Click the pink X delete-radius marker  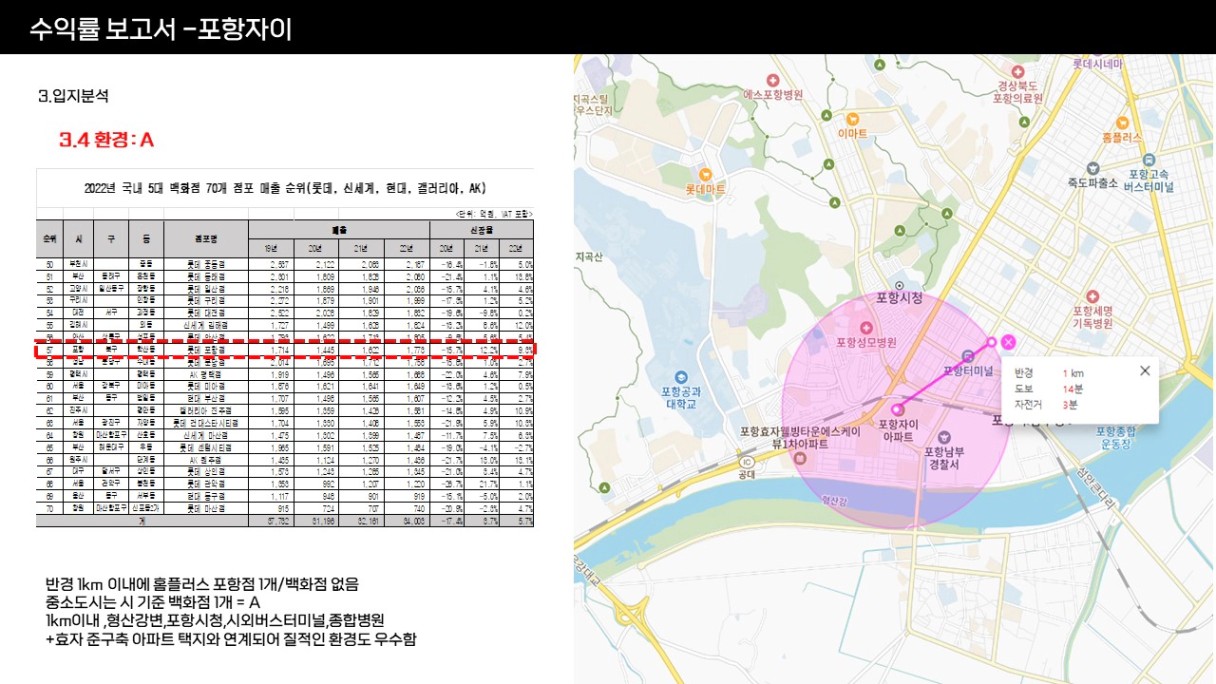(1008, 342)
